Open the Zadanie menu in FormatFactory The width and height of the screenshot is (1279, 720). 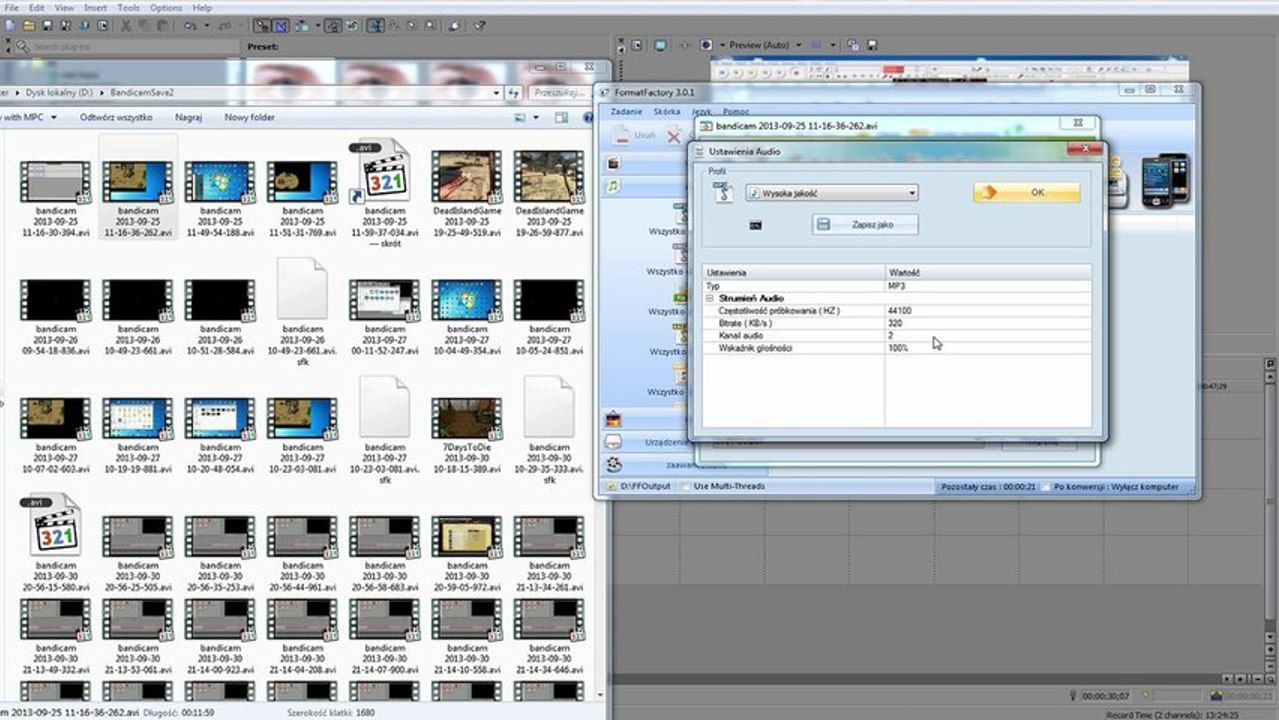[x=626, y=112]
